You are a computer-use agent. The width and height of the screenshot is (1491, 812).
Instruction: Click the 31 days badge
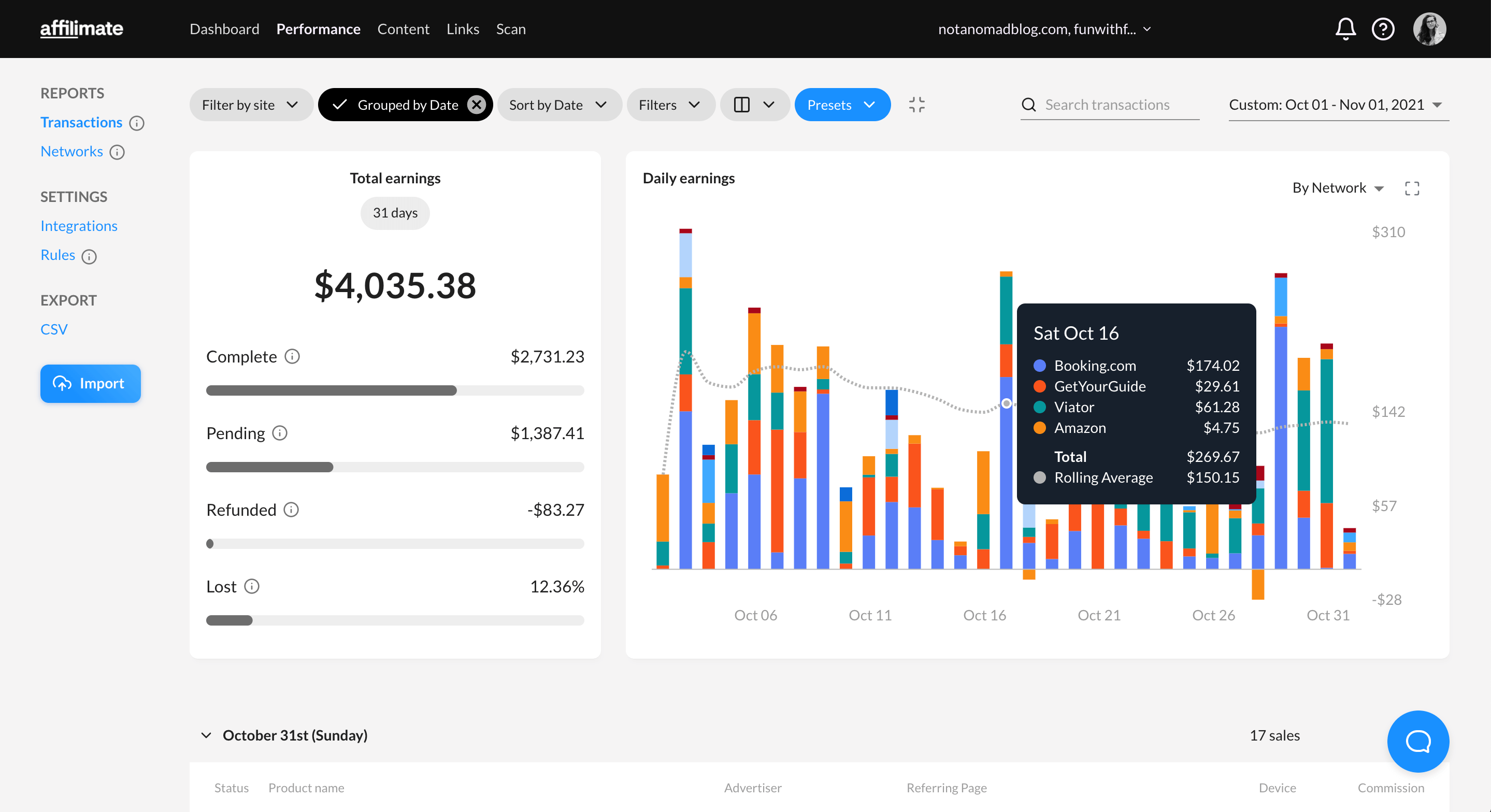tap(395, 213)
